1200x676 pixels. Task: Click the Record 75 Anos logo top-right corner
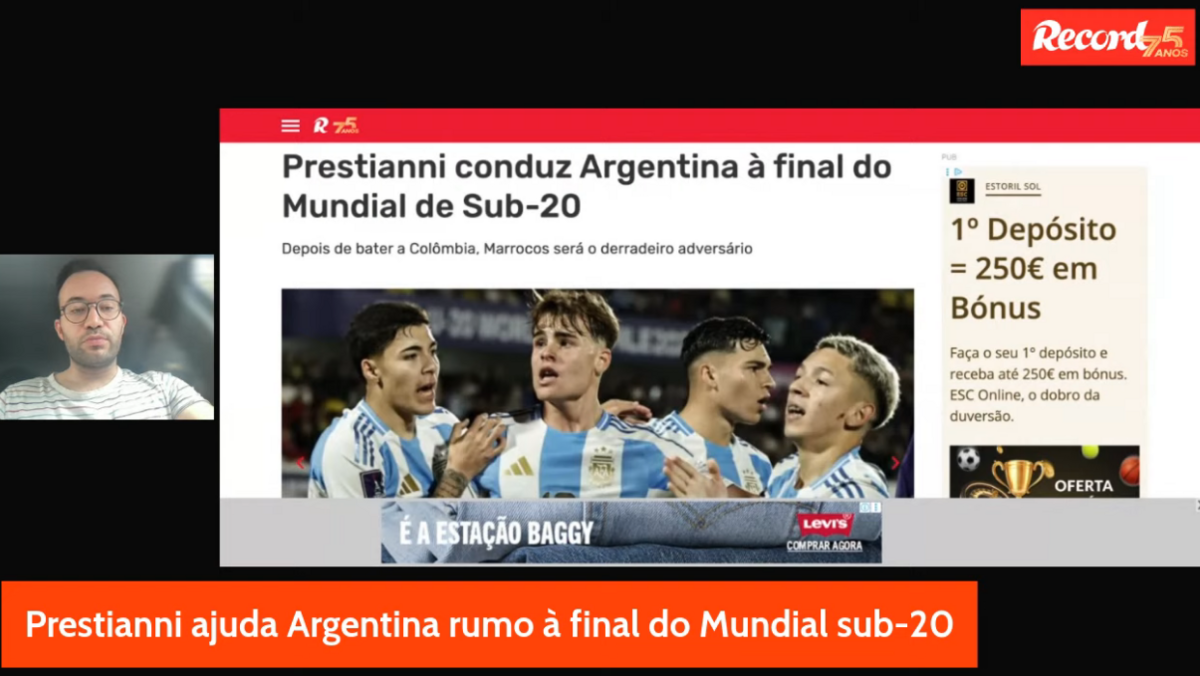coord(1108,38)
